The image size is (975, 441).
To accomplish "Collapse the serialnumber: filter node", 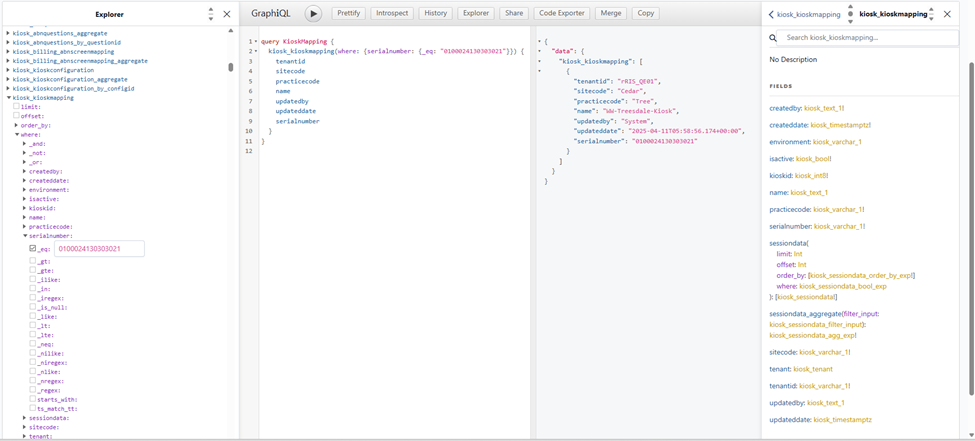I will (x=25, y=236).
